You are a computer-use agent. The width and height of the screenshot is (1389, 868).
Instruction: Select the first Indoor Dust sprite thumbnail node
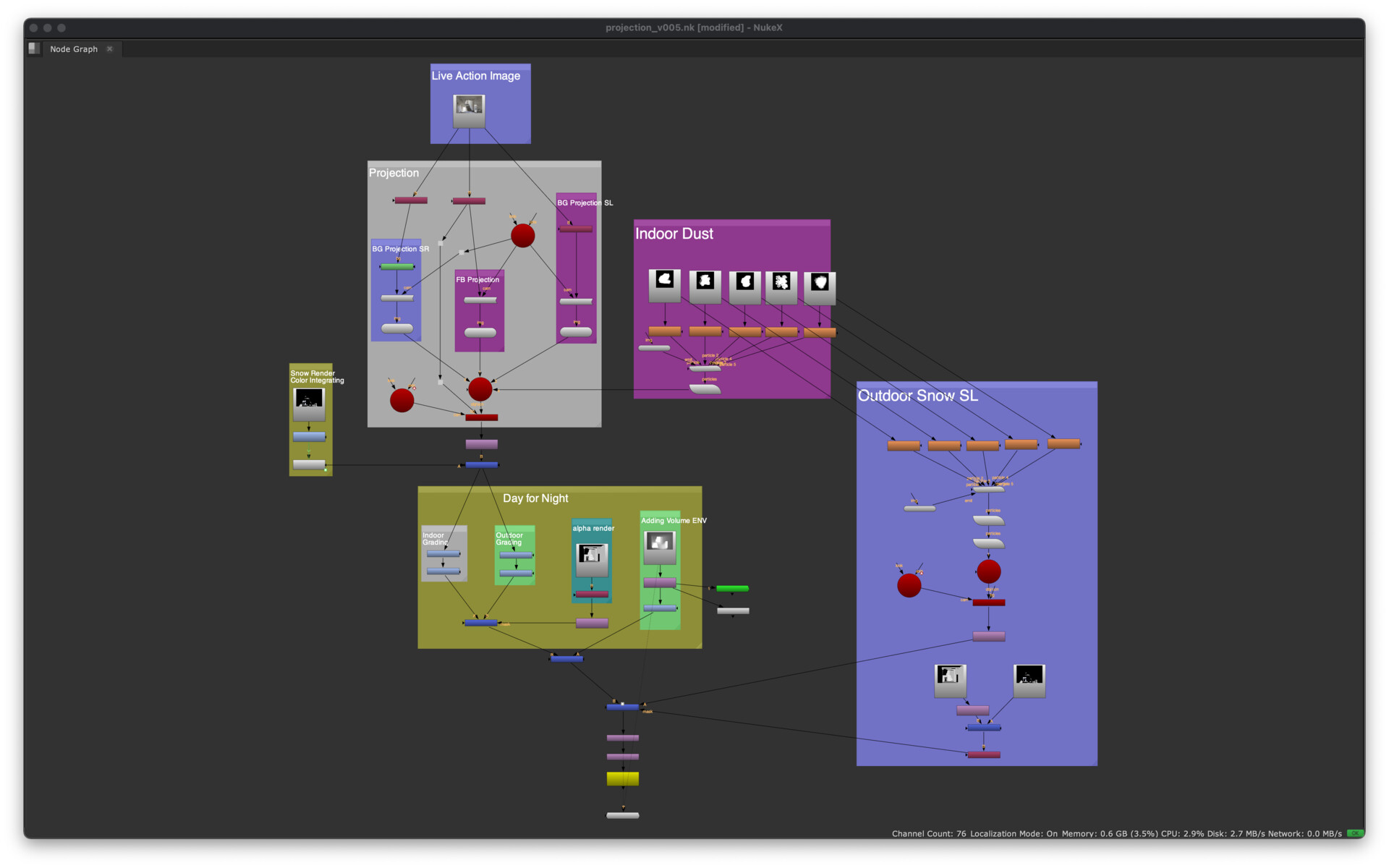(664, 285)
